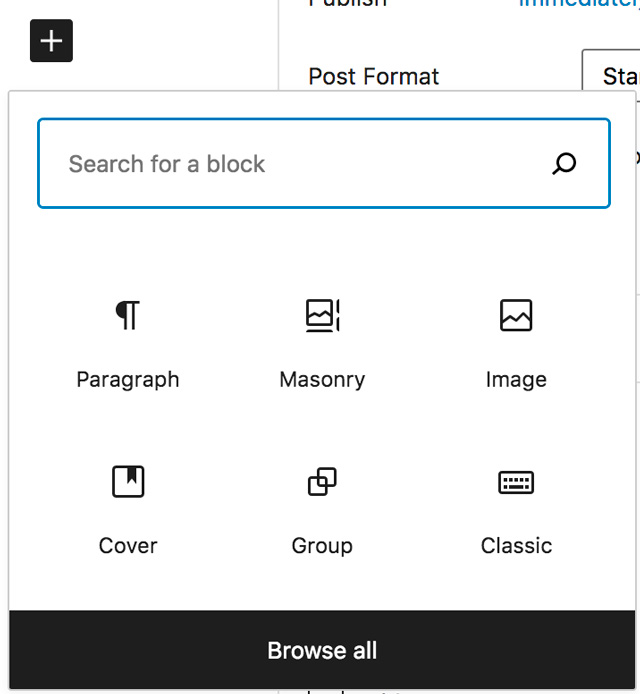The width and height of the screenshot is (640, 694).
Task: Select the Paragraph pilcrow icon
Action: 128,316
